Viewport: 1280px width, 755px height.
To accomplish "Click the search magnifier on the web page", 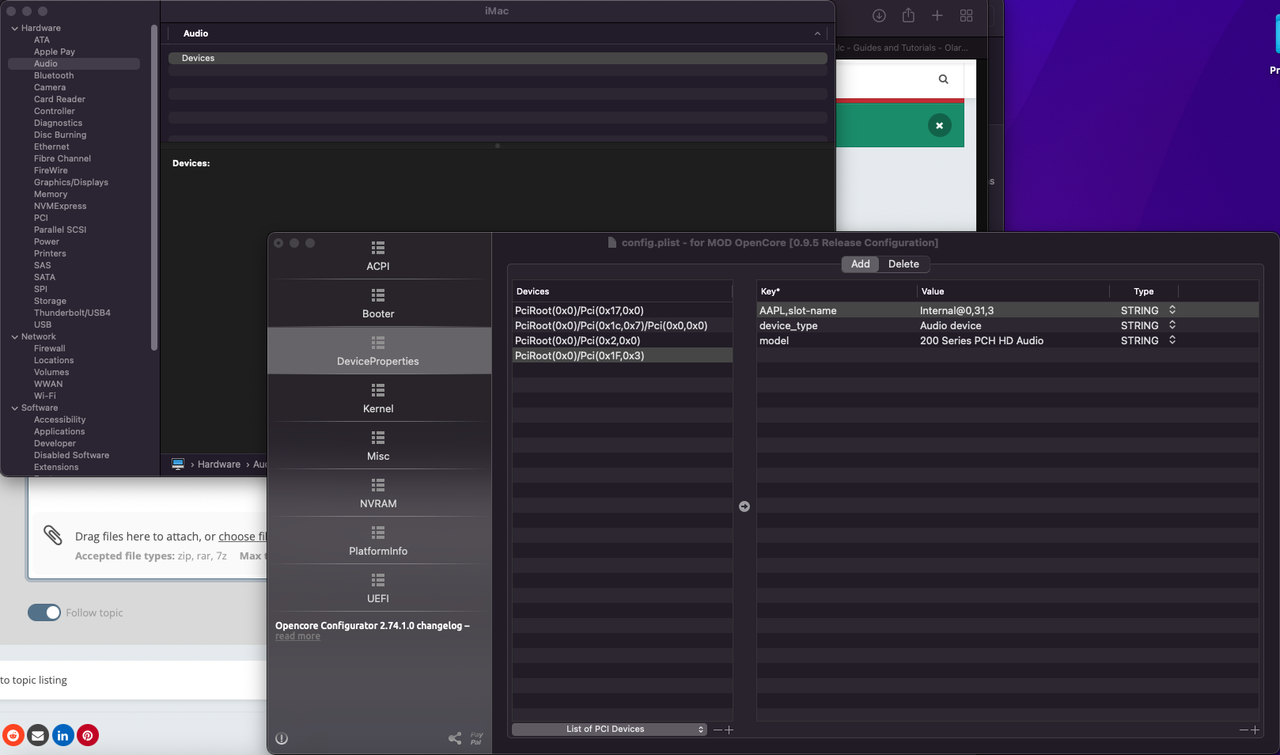I will (943, 79).
